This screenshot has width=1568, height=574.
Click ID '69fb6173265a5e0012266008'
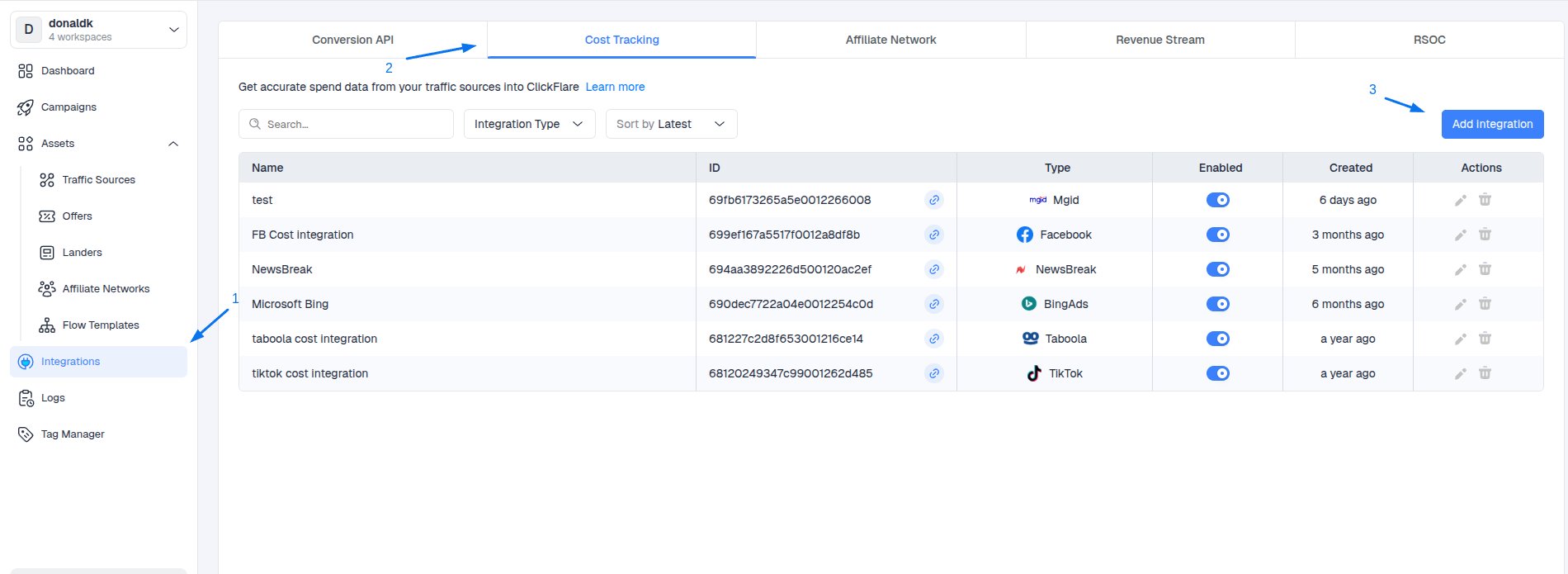pyautogui.click(x=790, y=200)
